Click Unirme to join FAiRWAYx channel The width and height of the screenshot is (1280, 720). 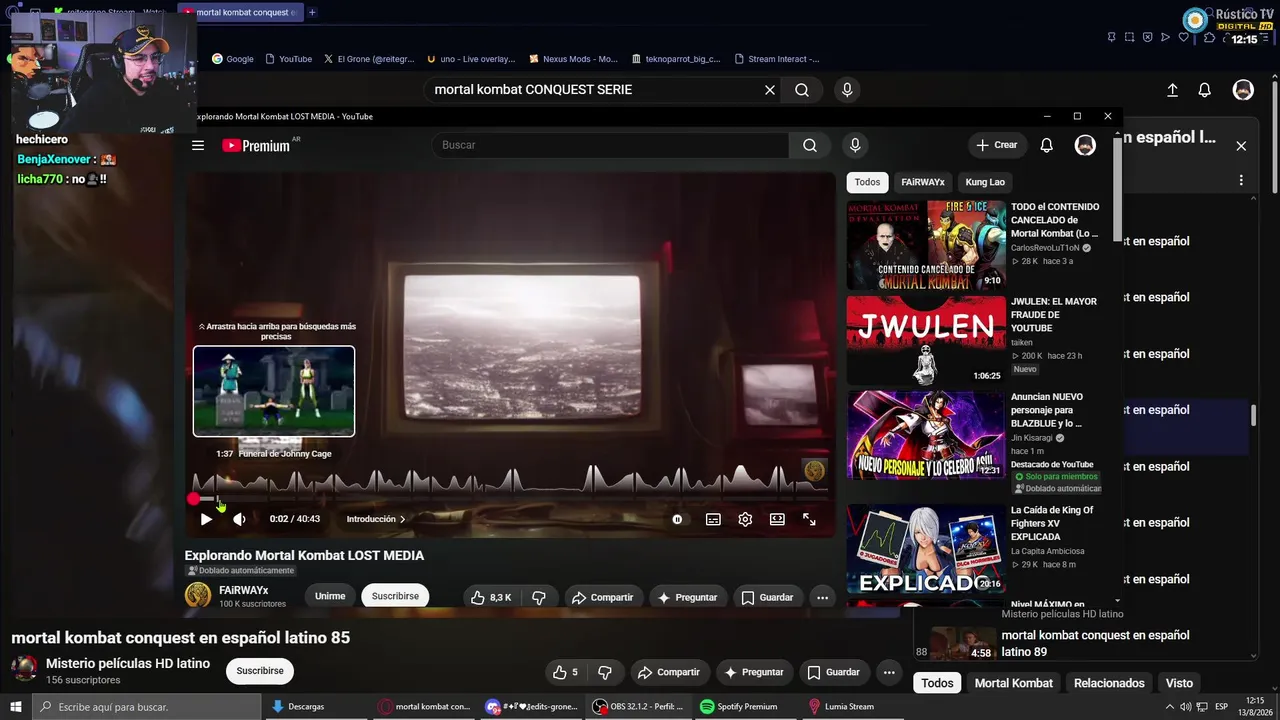click(x=330, y=596)
